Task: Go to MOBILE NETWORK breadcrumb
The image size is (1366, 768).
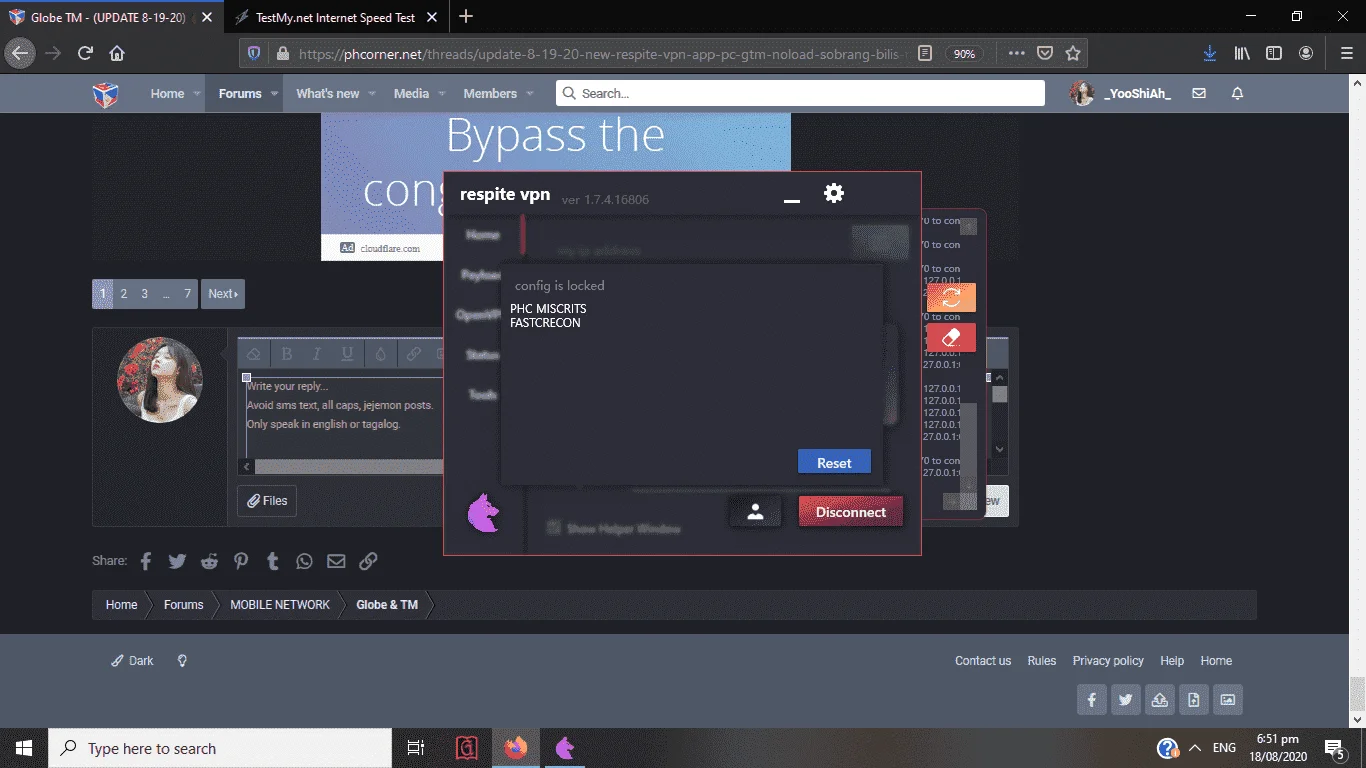Action: (x=280, y=605)
